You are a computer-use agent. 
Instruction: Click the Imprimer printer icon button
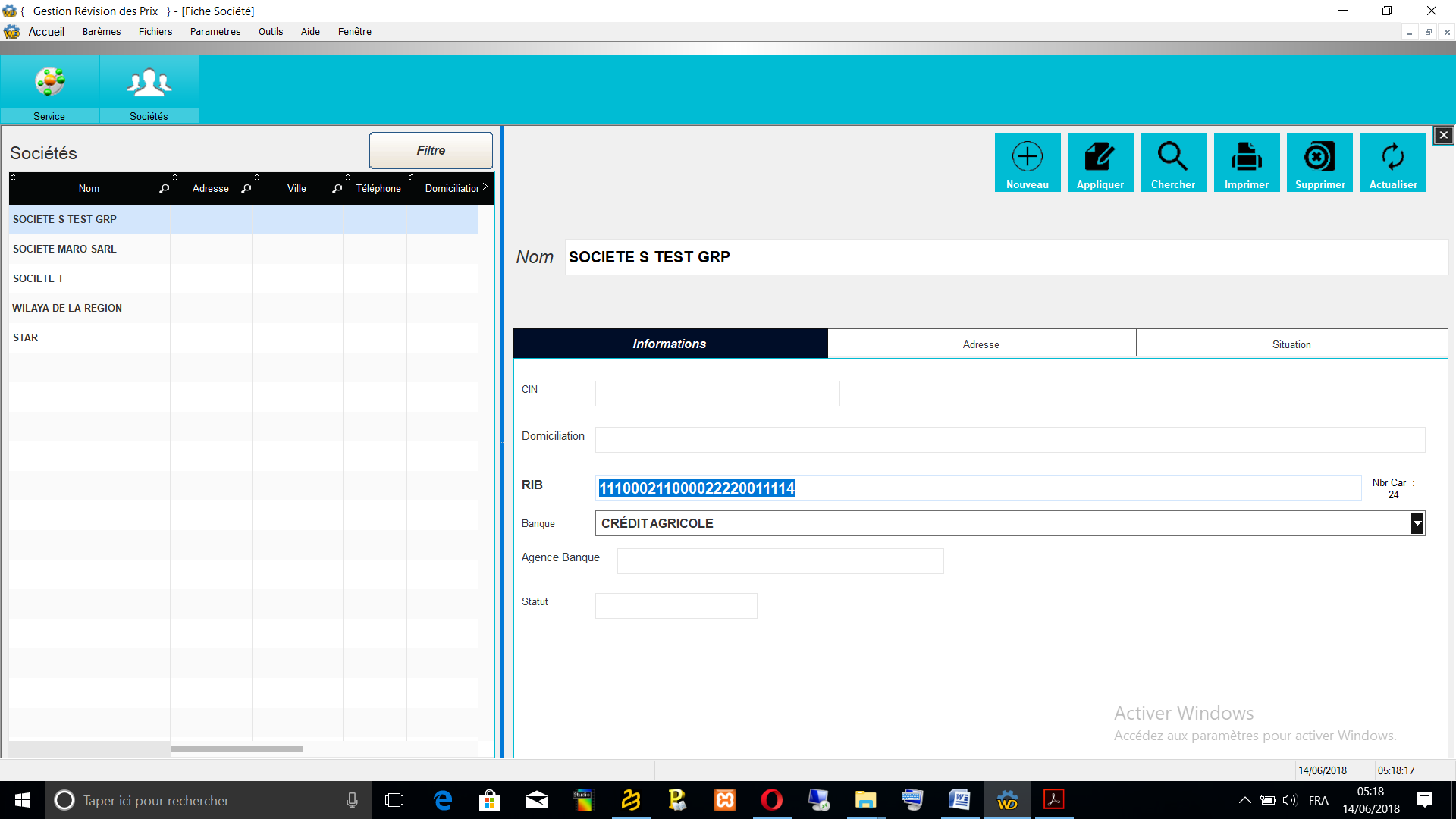[1246, 162]
